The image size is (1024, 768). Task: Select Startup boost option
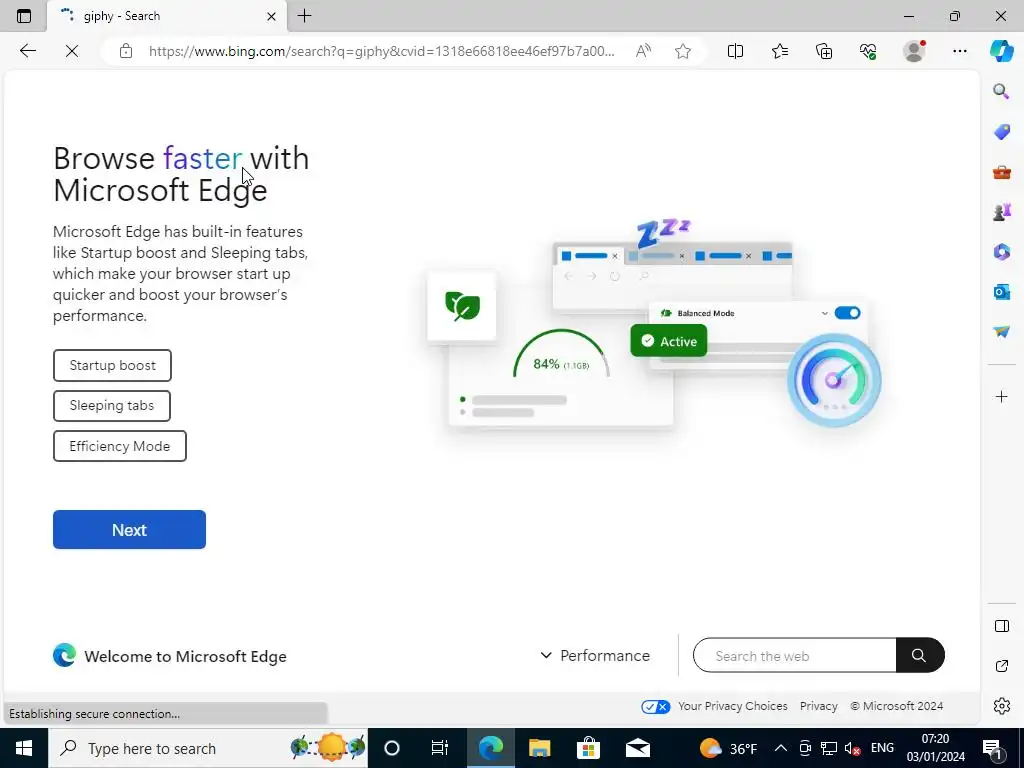(x=112, y=365)
